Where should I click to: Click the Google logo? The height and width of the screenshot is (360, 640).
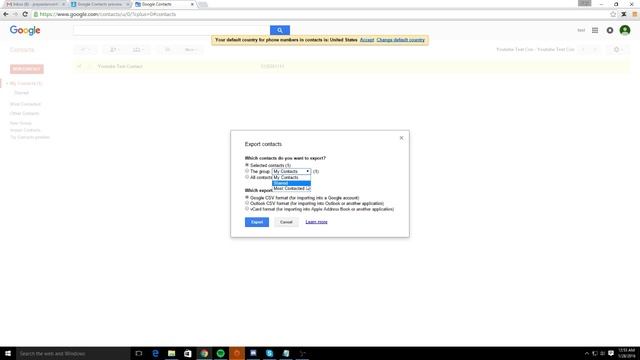click(25, 30)
